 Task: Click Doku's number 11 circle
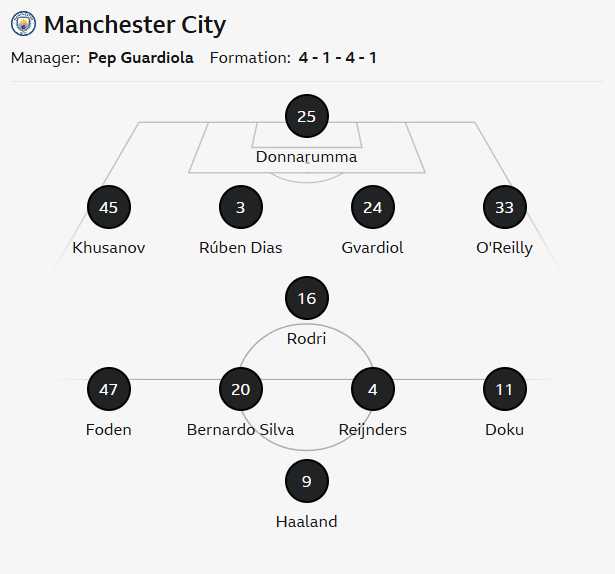coord(504,389)
